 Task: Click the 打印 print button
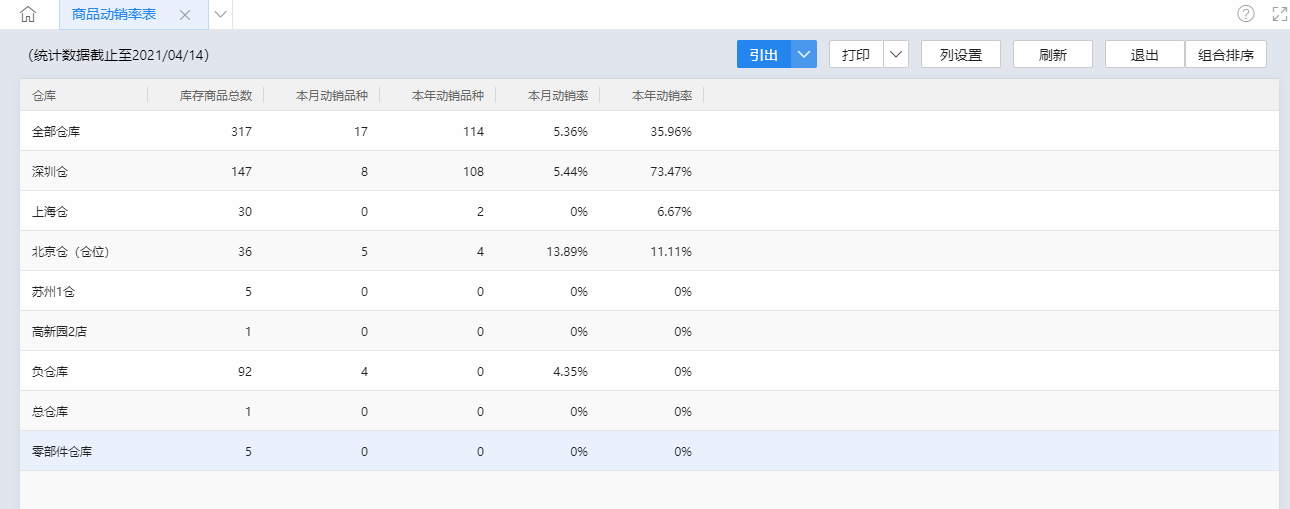click(x=856, y=55)
